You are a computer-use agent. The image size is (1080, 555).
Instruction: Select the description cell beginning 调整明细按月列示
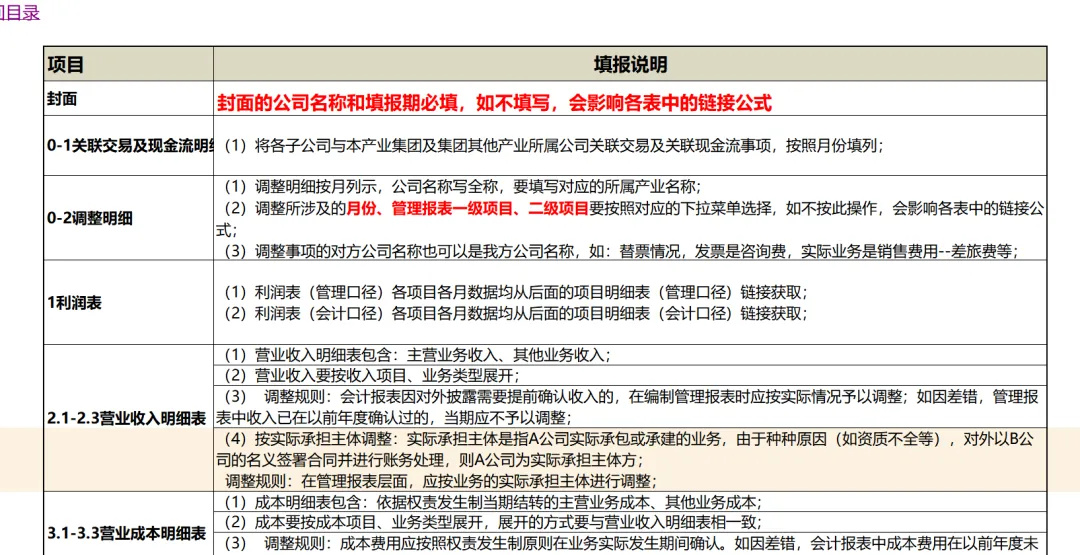click(x=630, y=218)
